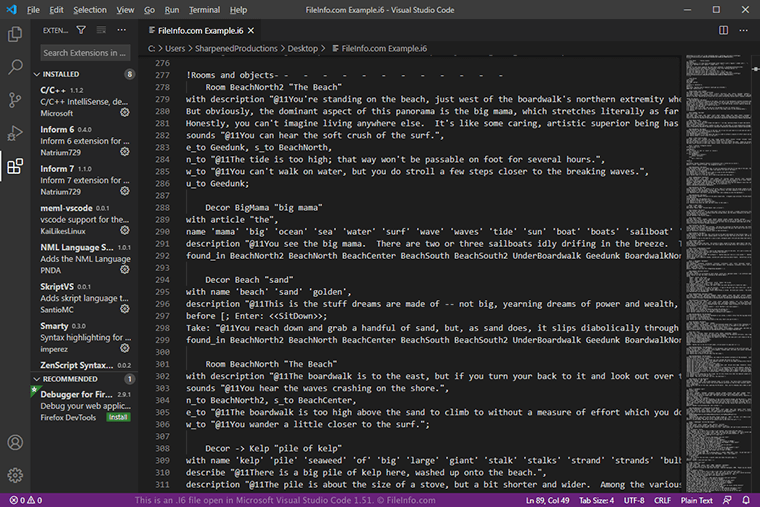
Task: Open the Manage gear at sidebar bottom
Action: tap(15, 475)
